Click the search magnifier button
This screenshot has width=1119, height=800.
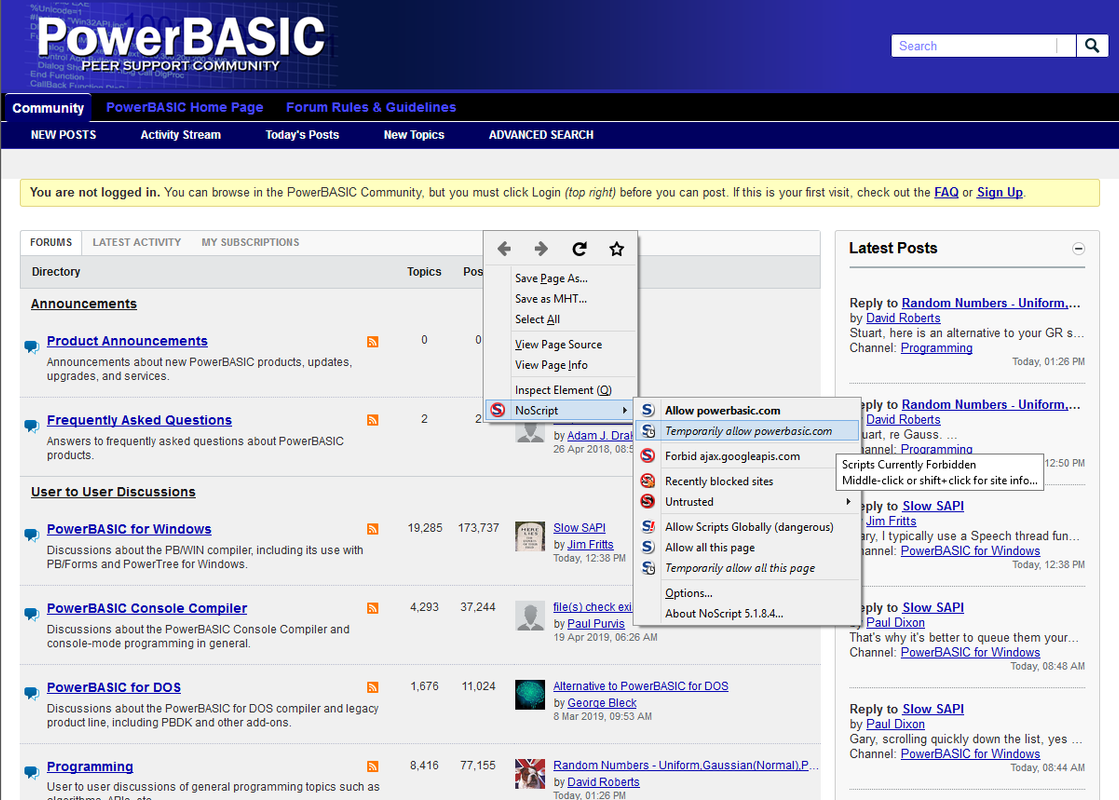click(1092, 46)
